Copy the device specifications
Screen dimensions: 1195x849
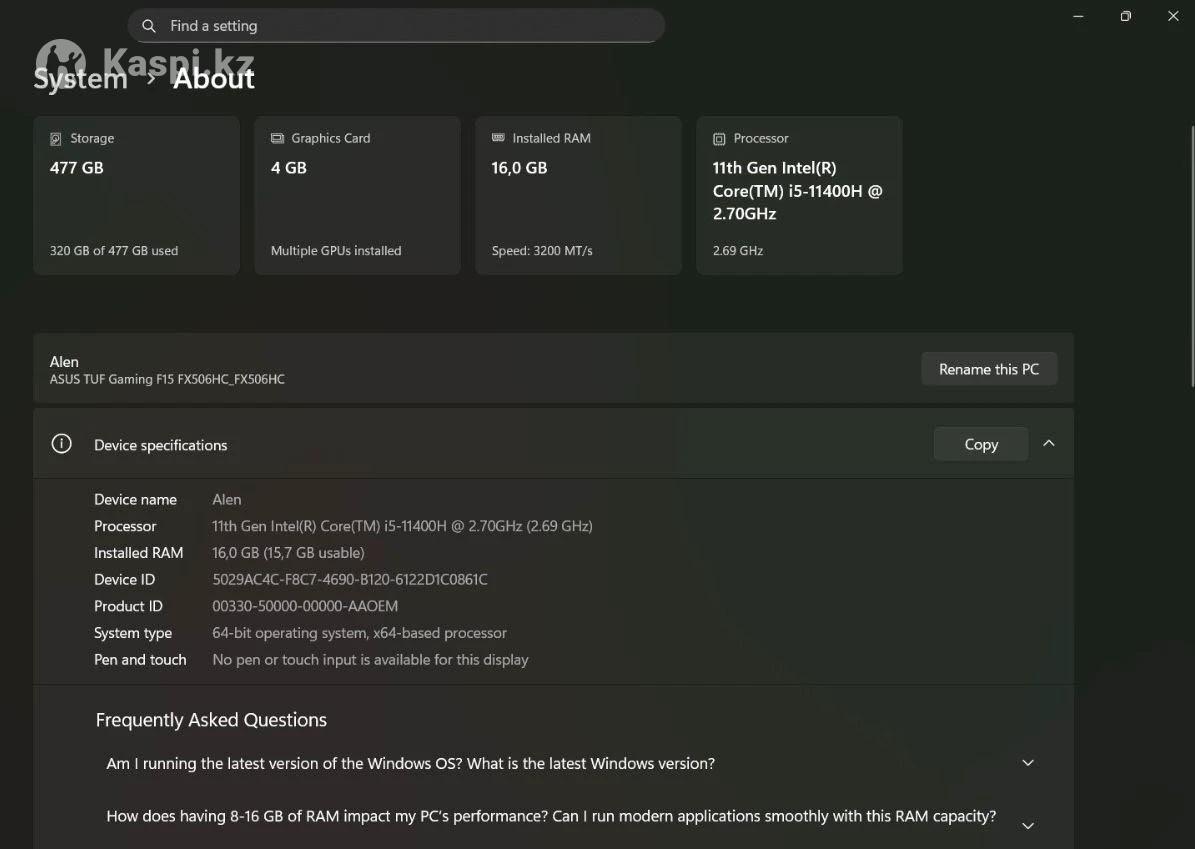tap(980, 444)
